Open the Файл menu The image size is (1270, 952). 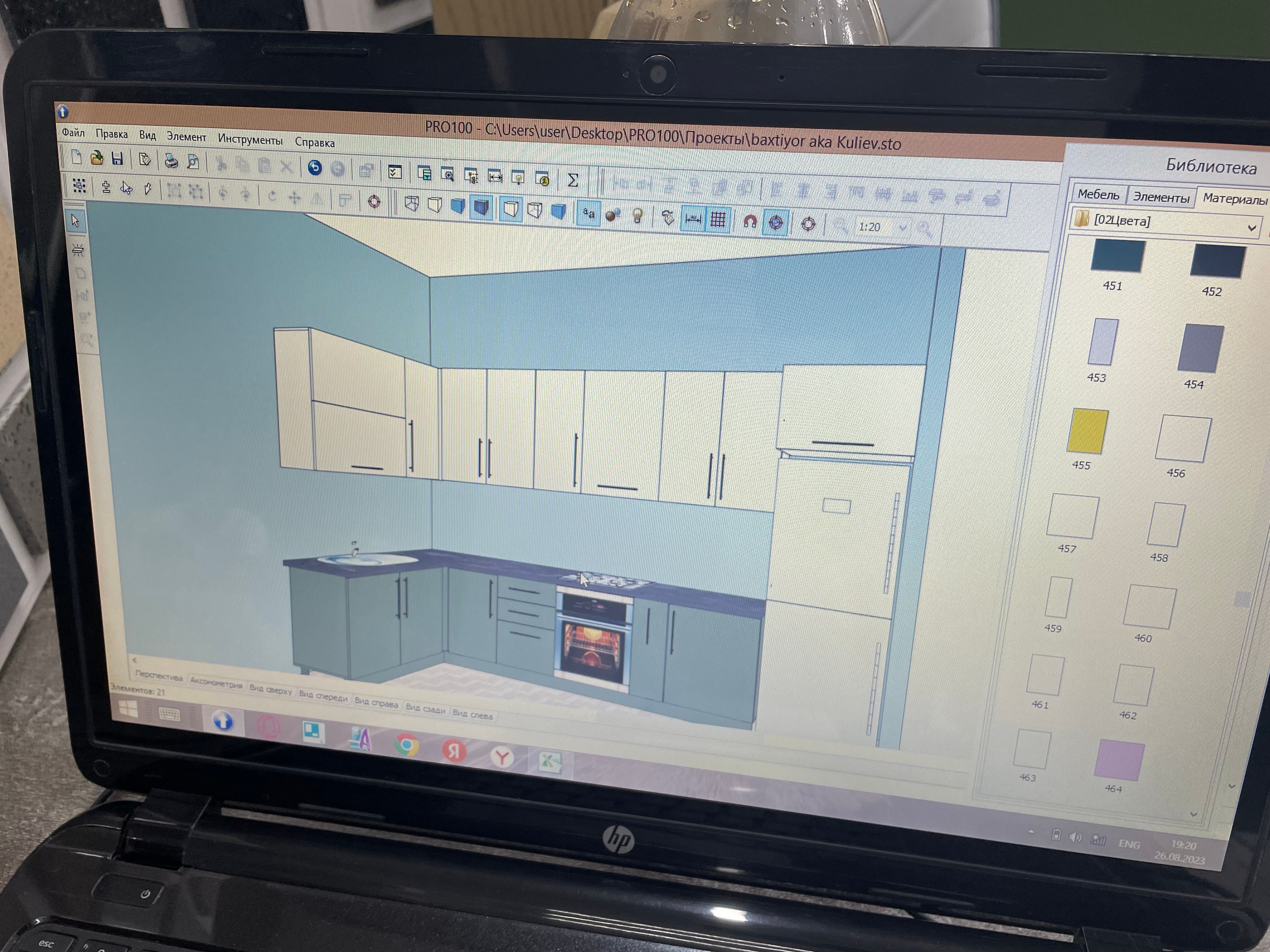[x=73, y=133]
